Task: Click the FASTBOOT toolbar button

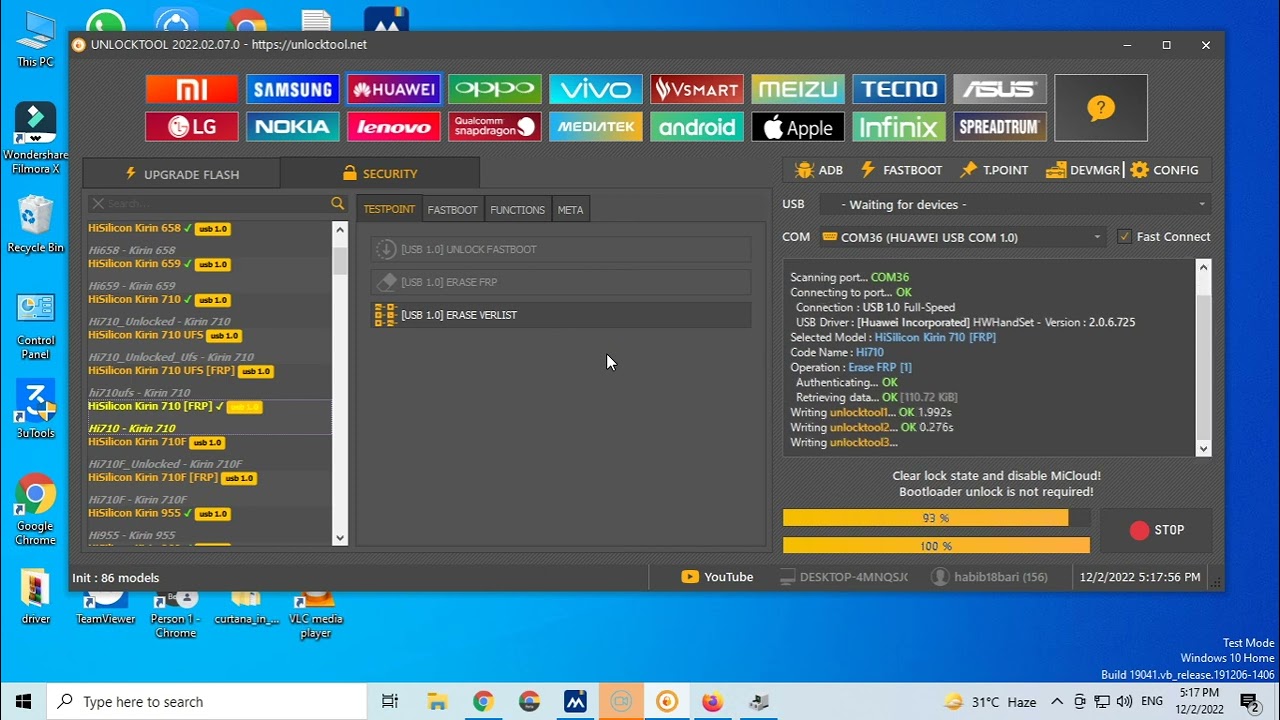Action: tap(901, 170)
